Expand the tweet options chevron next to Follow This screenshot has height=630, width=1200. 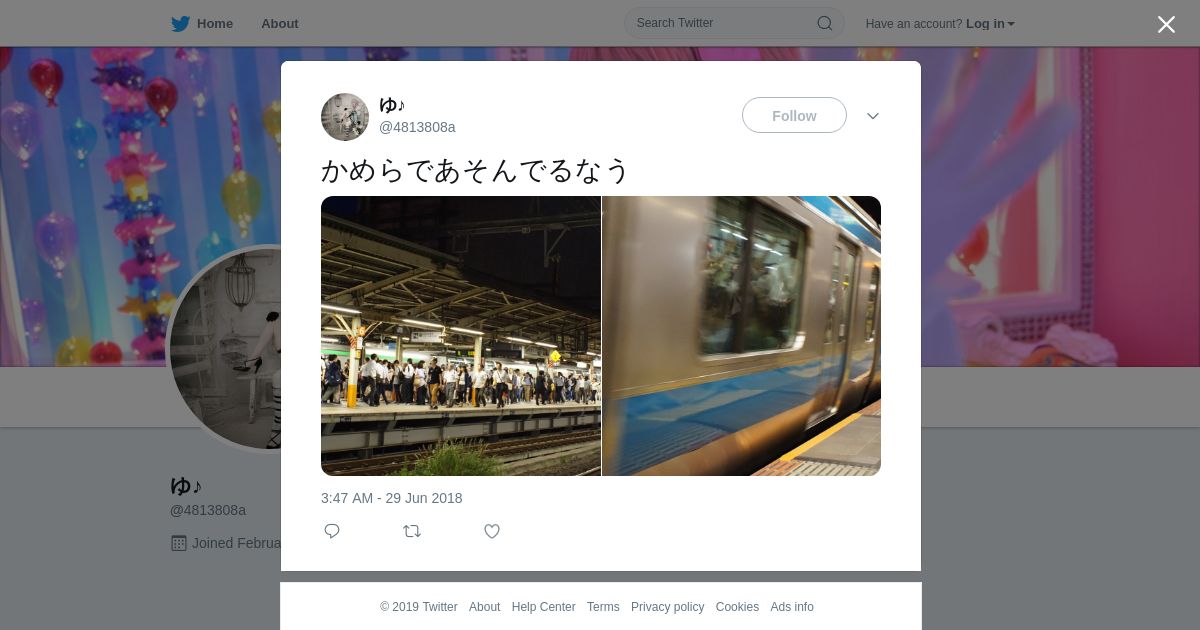point(873,116)
